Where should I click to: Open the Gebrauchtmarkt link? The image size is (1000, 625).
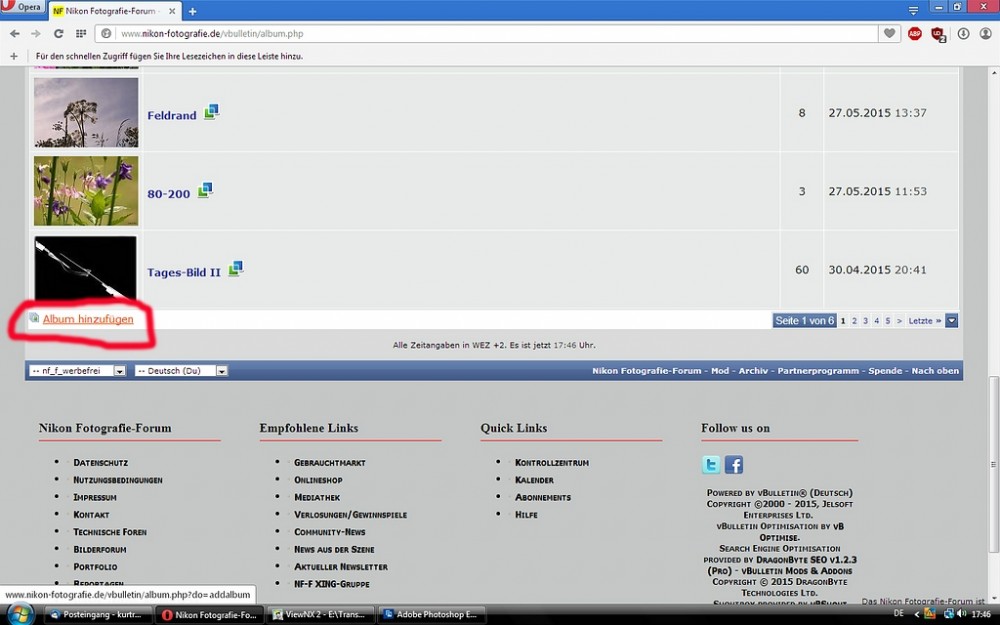coord(329,462)
